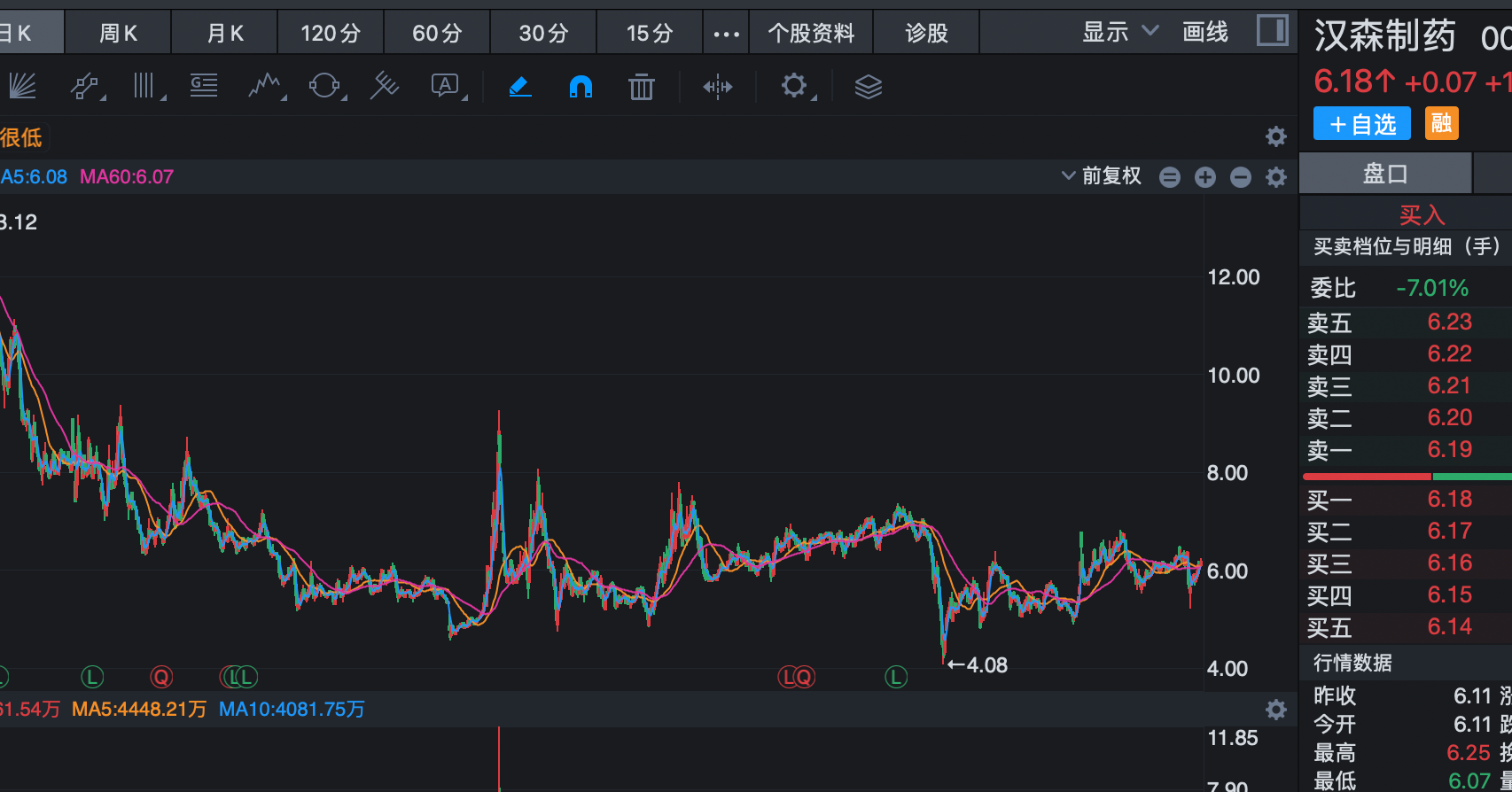Open the MA indicator row gear settings

[x=1276, y=177]
